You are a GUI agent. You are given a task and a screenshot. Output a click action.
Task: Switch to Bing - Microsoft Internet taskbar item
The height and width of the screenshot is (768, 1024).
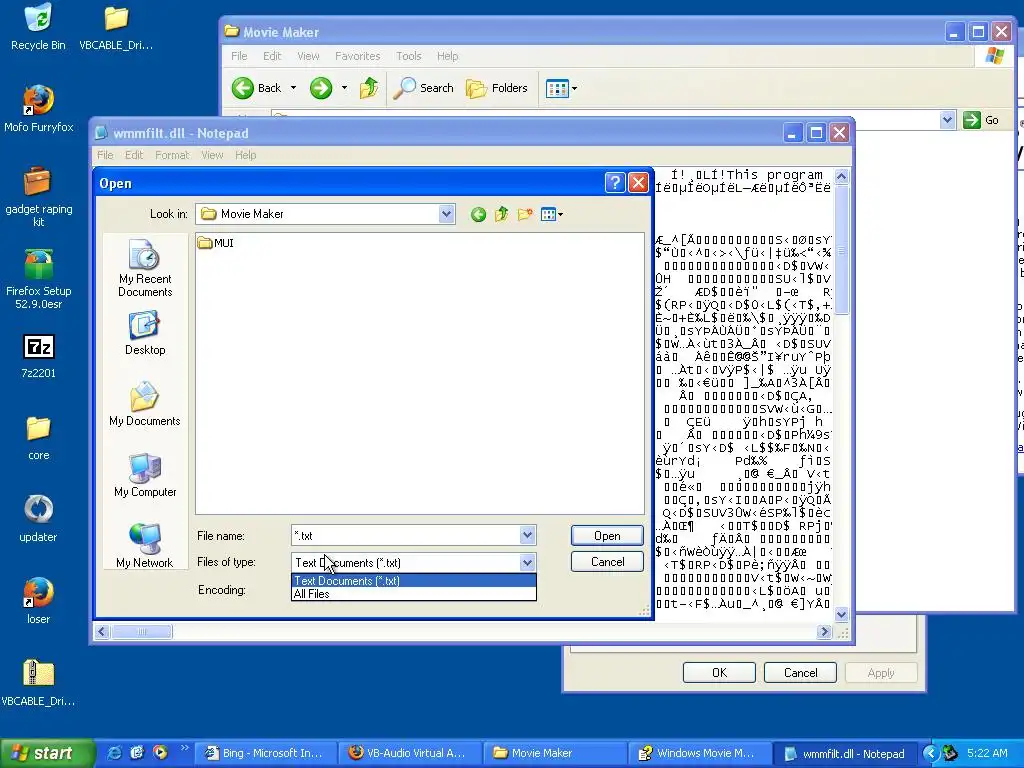coord(266,753)
